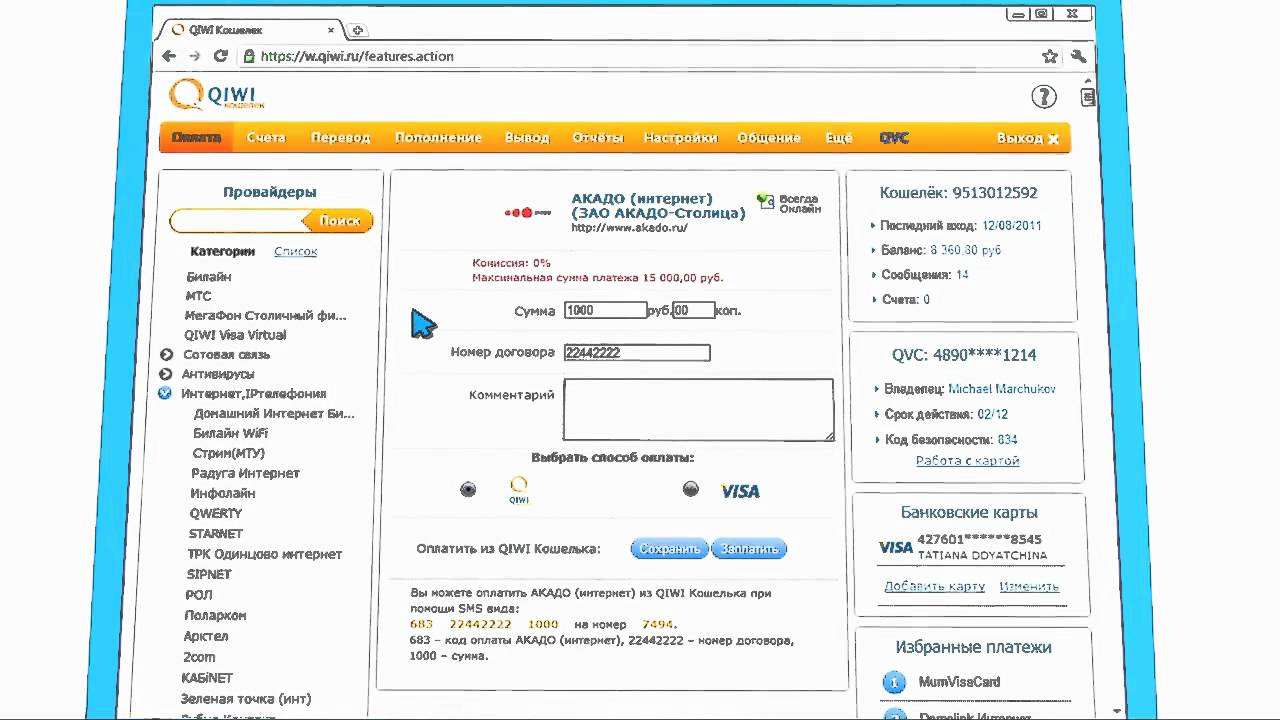Click the QIWI logo in the header
The height and width of the screenshot is (720, 1280).
pos(217,95)
